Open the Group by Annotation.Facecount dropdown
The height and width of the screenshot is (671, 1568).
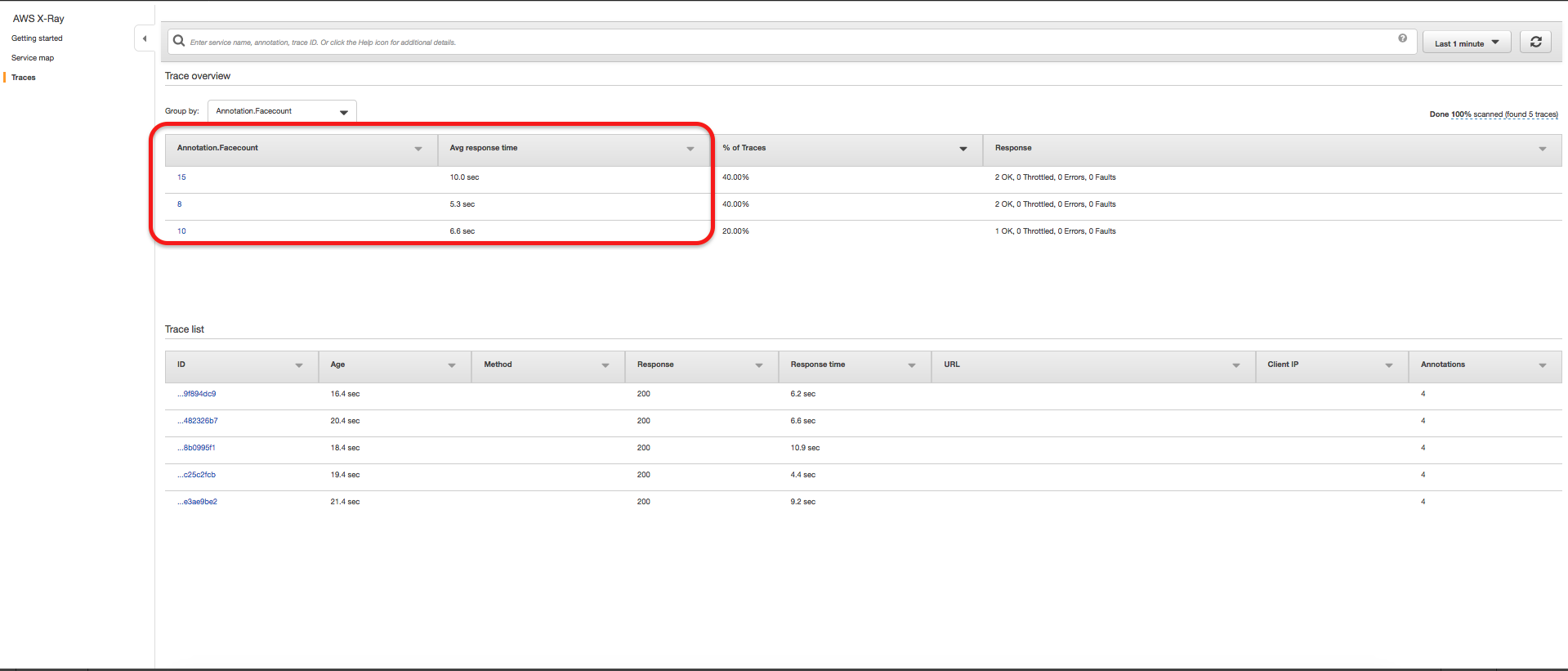pos(282,111)
